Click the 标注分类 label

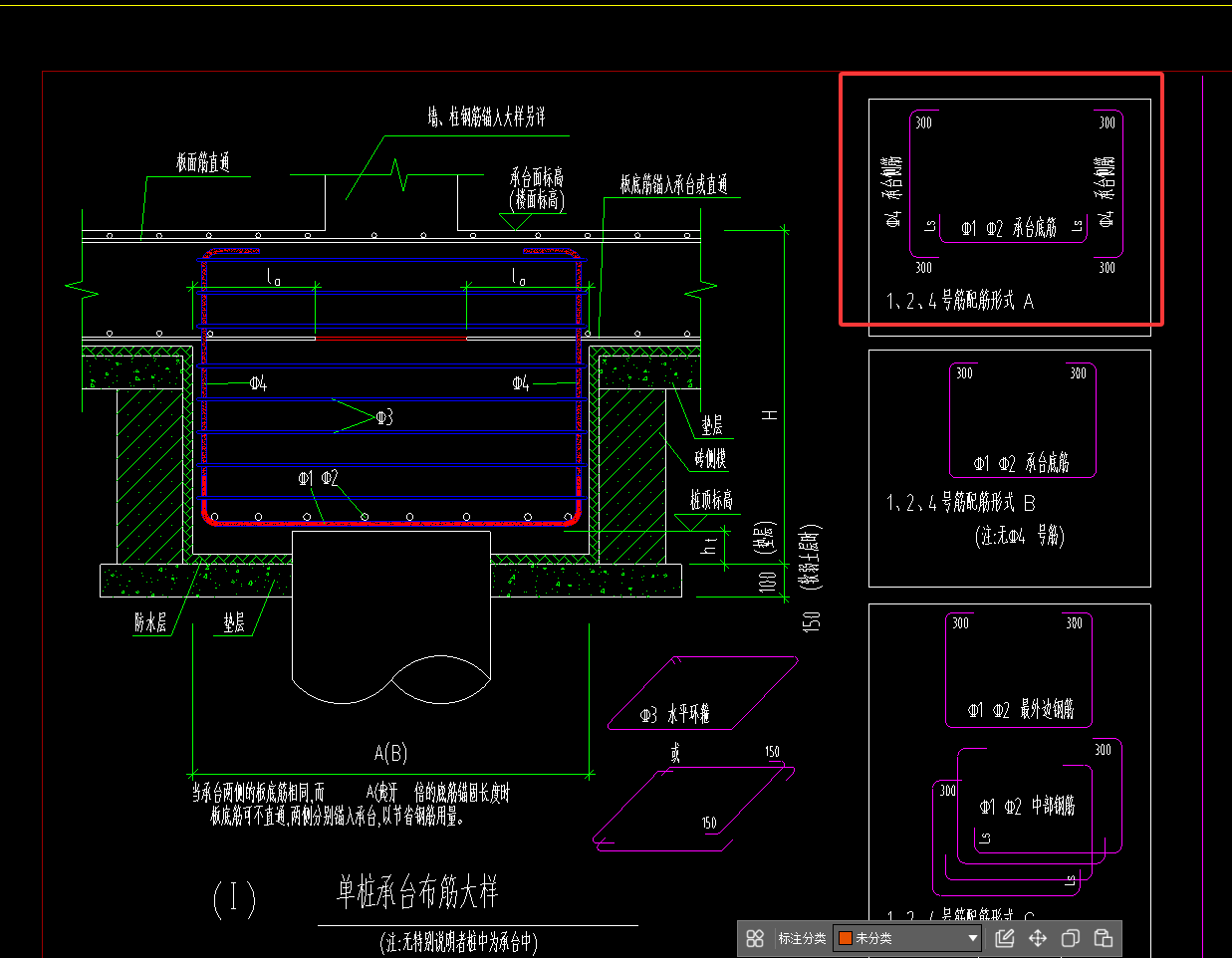point(802,938)
